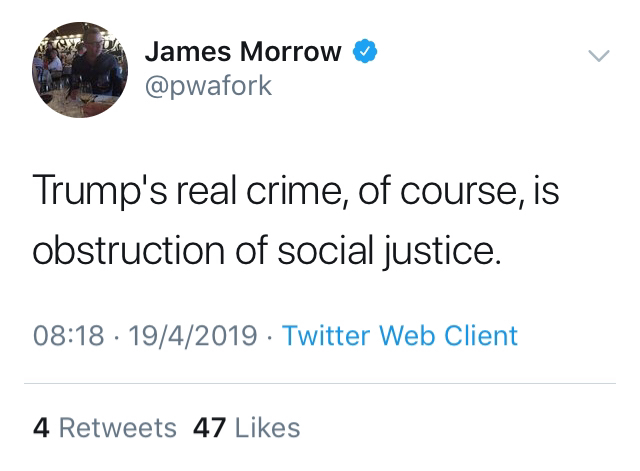
Task: Open the @pwafork handle link
Action: tap(208, 86)
